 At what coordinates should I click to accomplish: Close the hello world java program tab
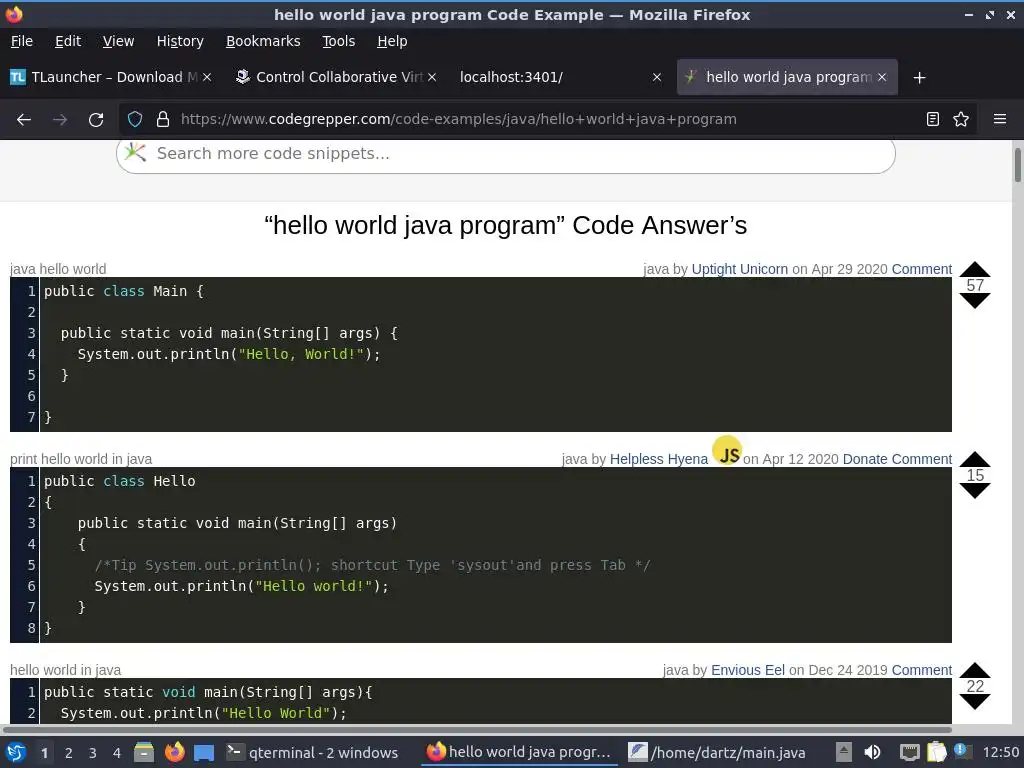point(882,77)
